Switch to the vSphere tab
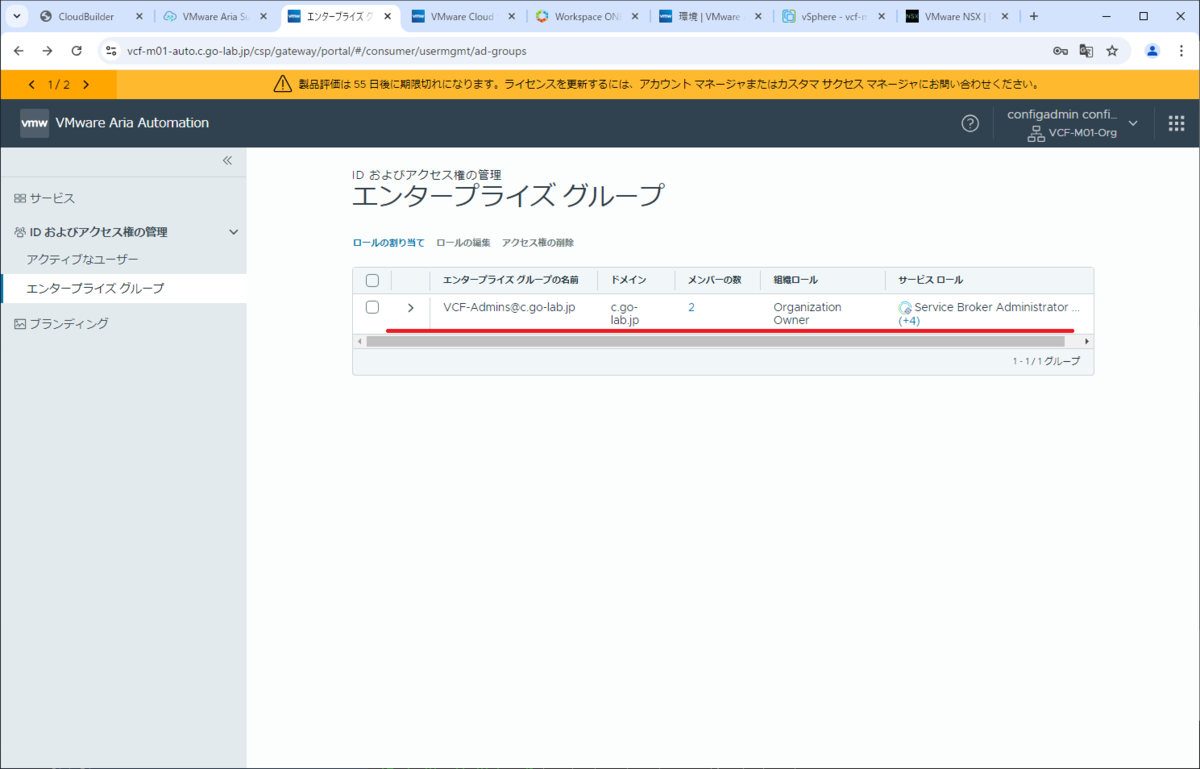The width and height of the screenshot is (1200, 769). [x=833, y=17]
